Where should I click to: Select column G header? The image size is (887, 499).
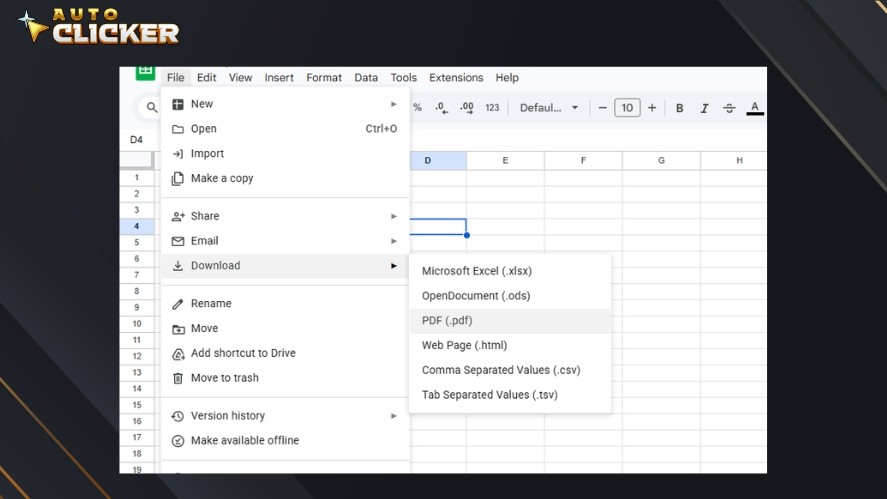pos(661,161)
